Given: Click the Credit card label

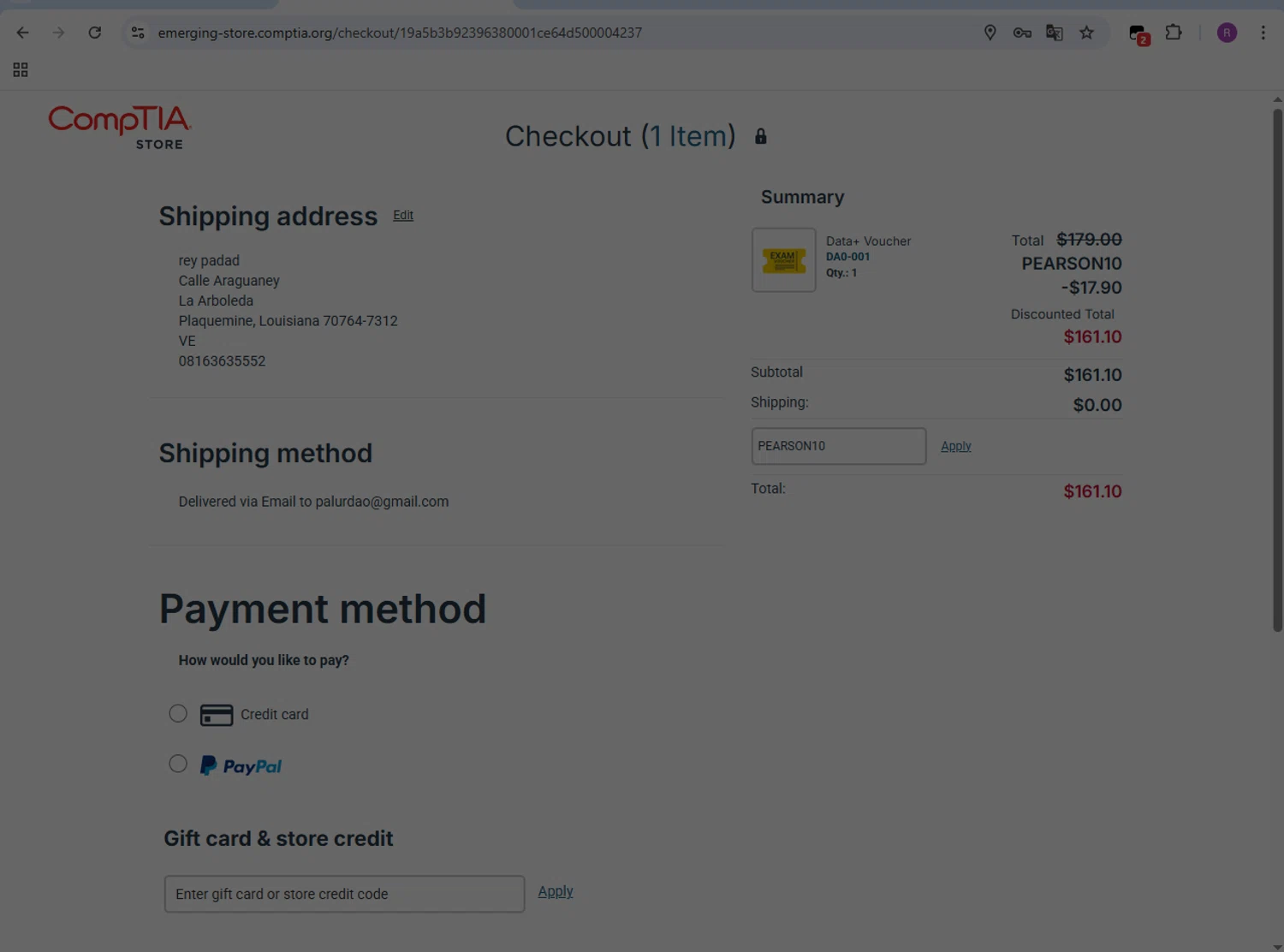Looking at the screenshot, I should pos(274,714).
